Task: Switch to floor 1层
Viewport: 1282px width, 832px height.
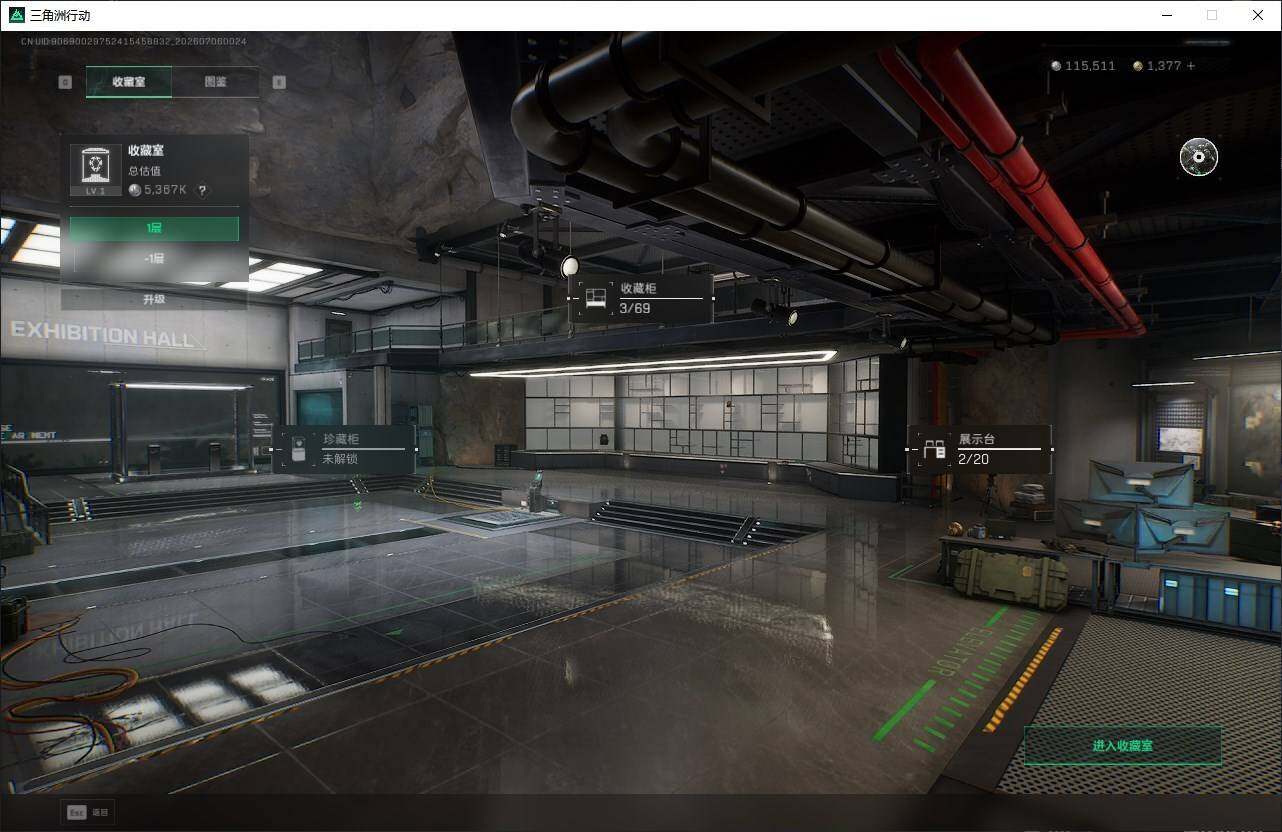Action: coord(154,229)
